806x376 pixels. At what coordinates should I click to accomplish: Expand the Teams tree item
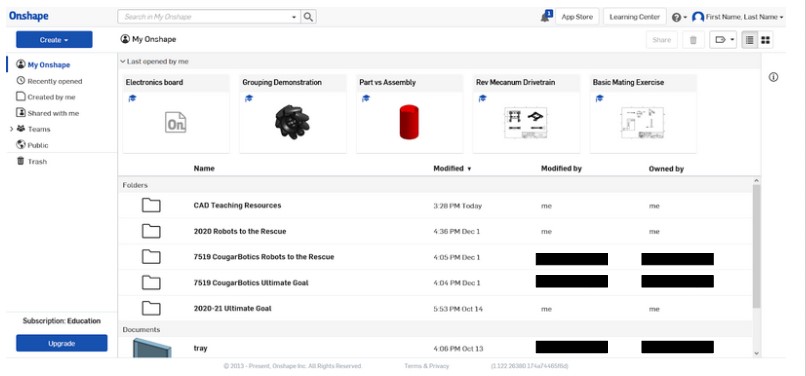pyautogui.click(x=11, y=129)
